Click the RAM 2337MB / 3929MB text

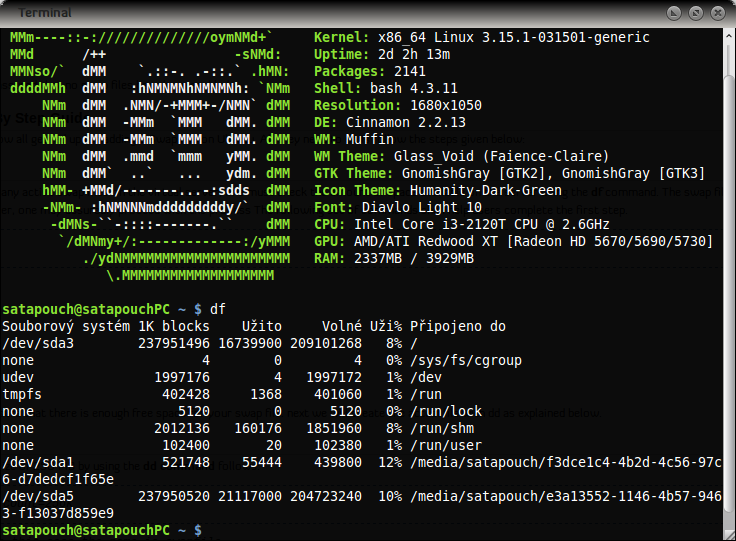click(x=394, y=258)
